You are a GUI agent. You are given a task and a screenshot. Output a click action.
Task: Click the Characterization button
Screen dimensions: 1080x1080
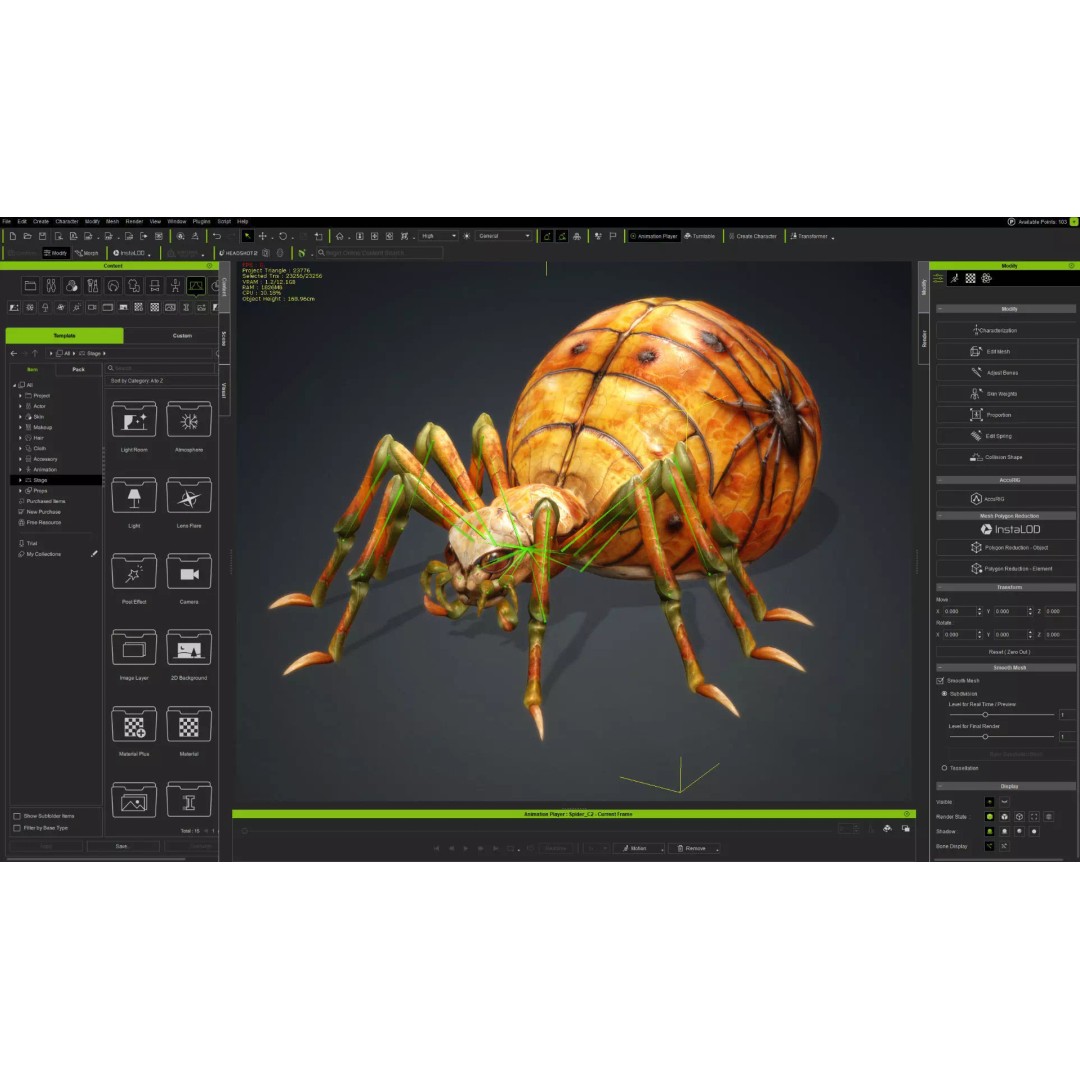(x=1006, y=331)
